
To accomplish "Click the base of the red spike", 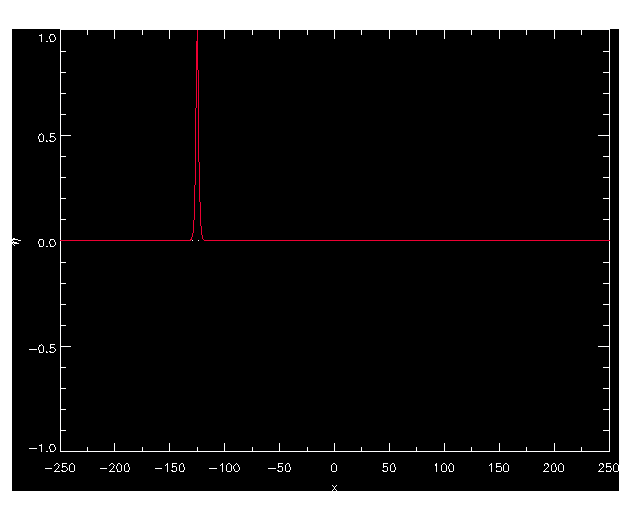I will tap(197, 240).
